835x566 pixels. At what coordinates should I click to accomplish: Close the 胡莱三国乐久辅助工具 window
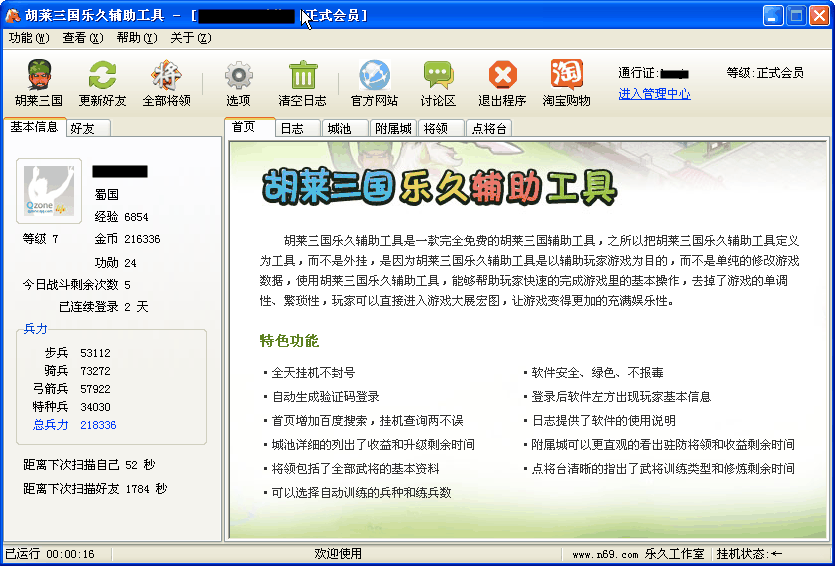pyautogui.click(x=820, y=15)
